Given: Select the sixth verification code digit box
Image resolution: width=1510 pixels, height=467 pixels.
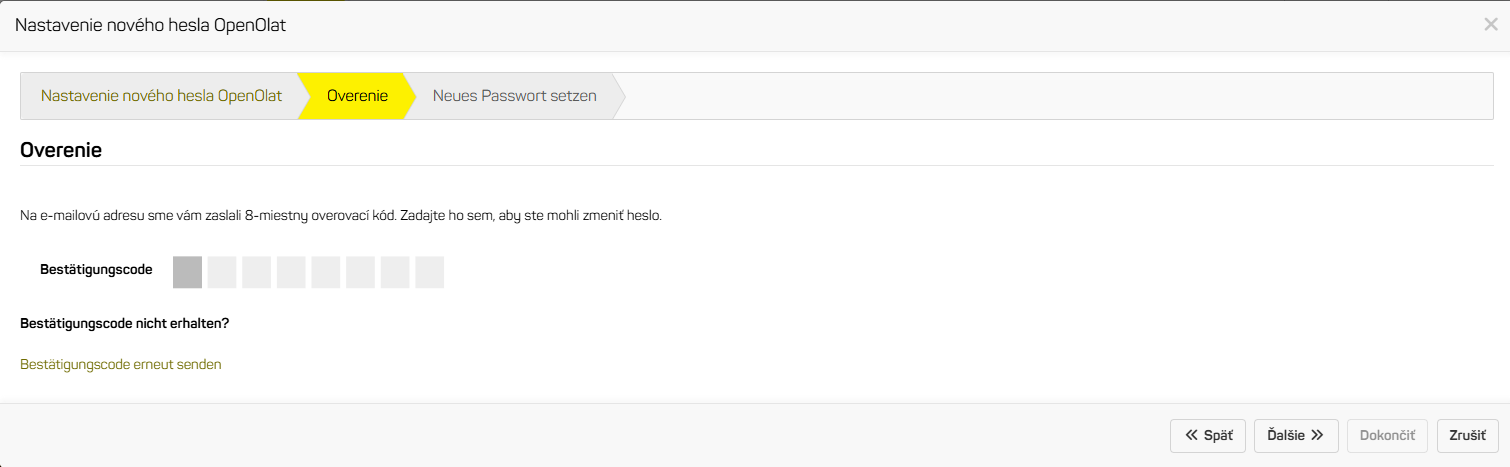Looking at the screenshot, I should [x=360, y=272].
